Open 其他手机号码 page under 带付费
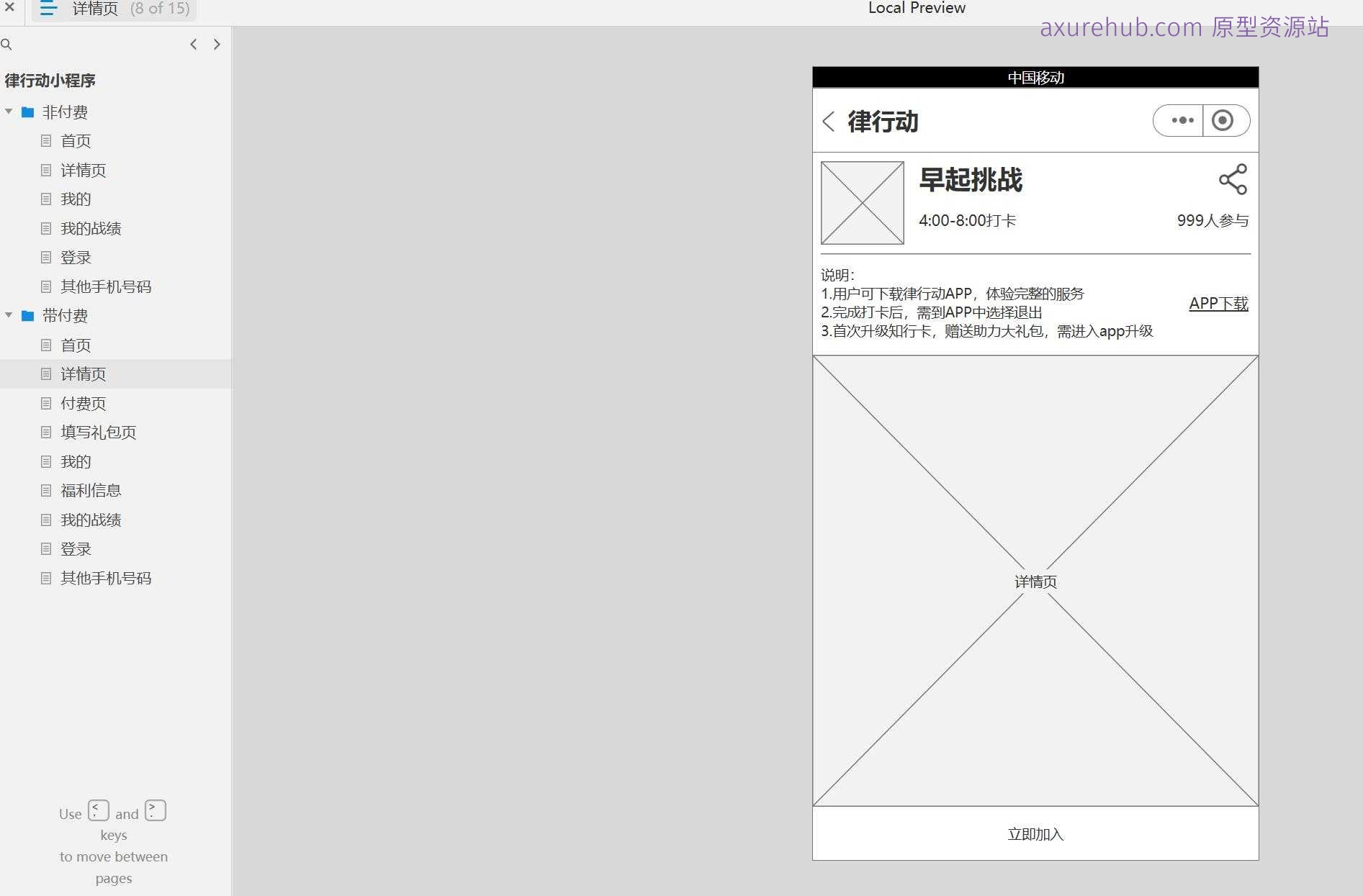This screenshot has height=896, width=1363. (106, 579)
